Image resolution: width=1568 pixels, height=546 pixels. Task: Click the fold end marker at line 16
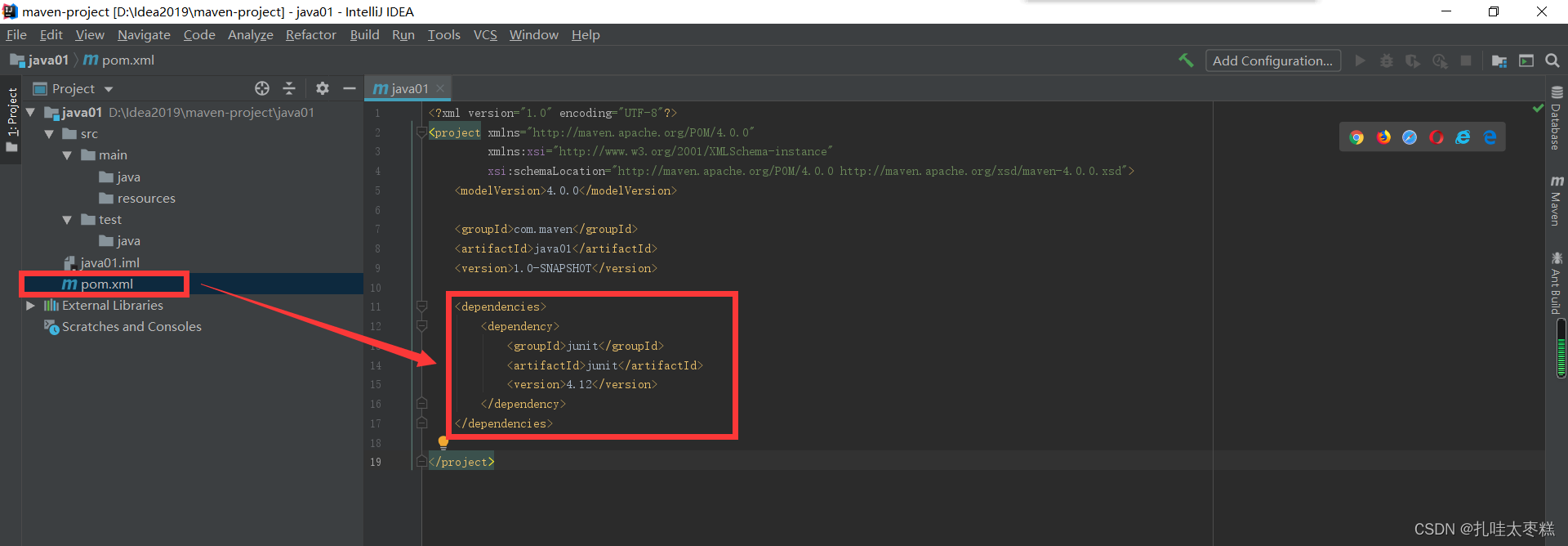422,403
